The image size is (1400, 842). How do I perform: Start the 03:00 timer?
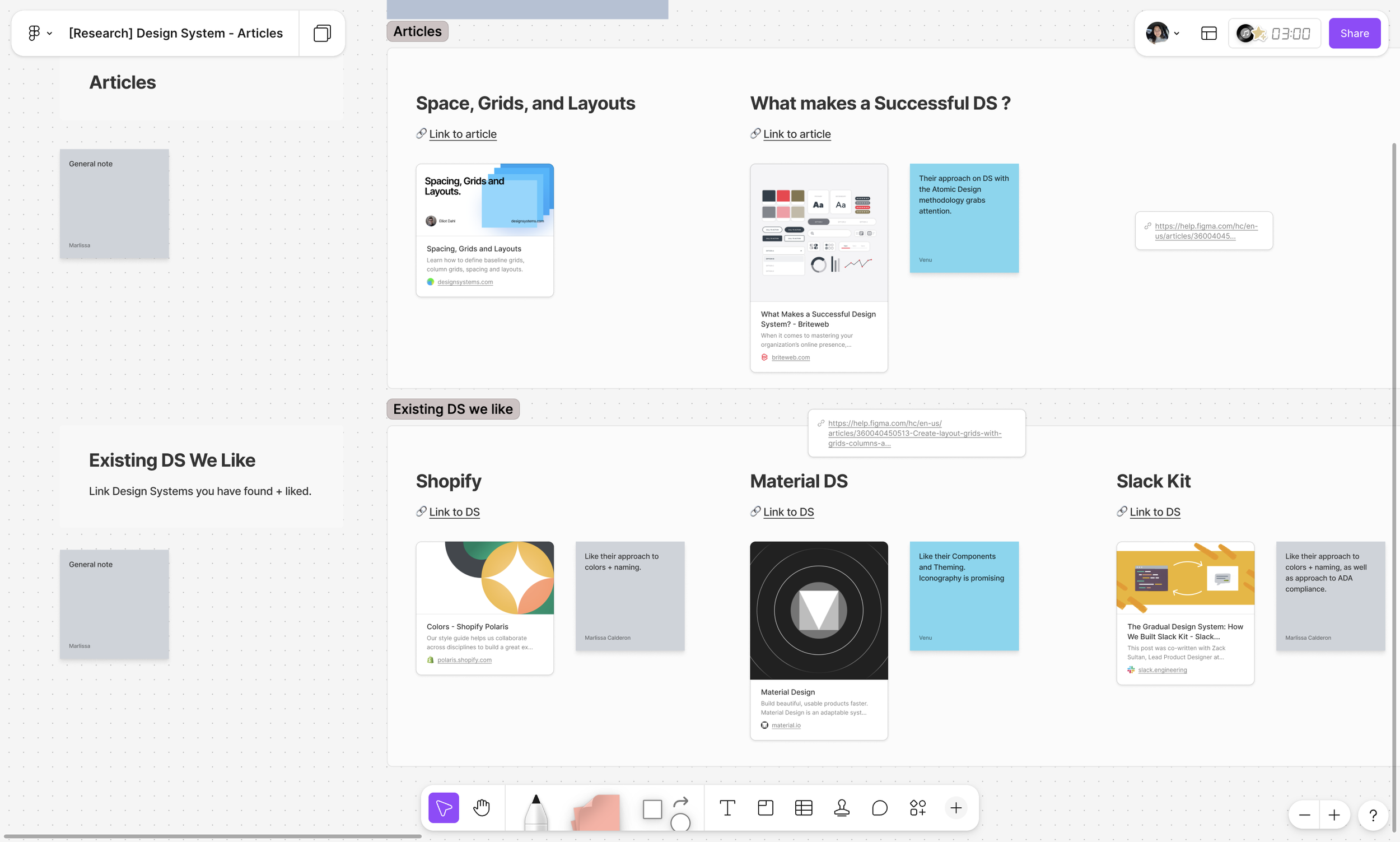pos(1290,34)
